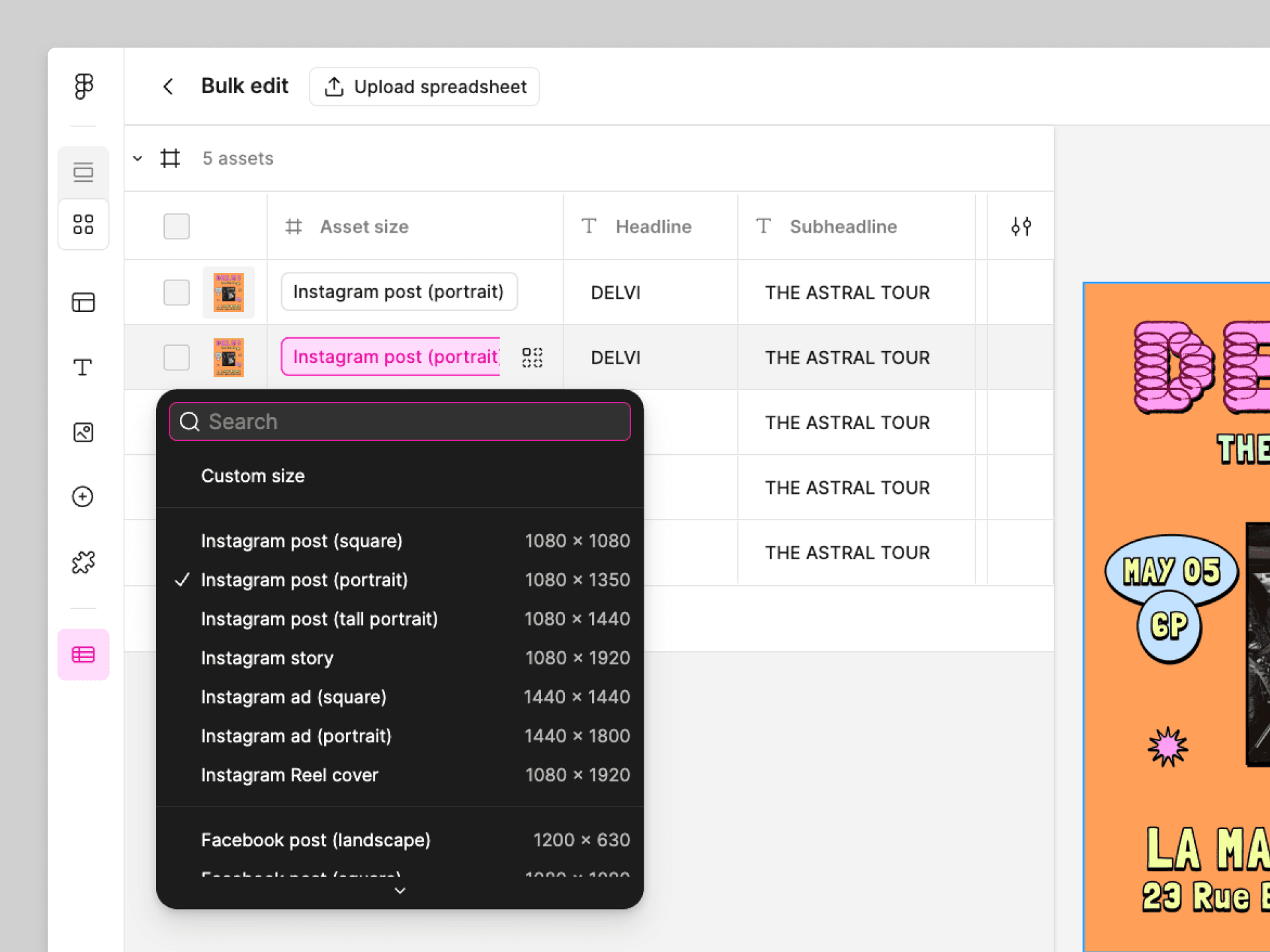This screenshot has height=952, width=1270.
Task: Click third row THE ASTRAL TOUR cell
Action: [857, 422]
